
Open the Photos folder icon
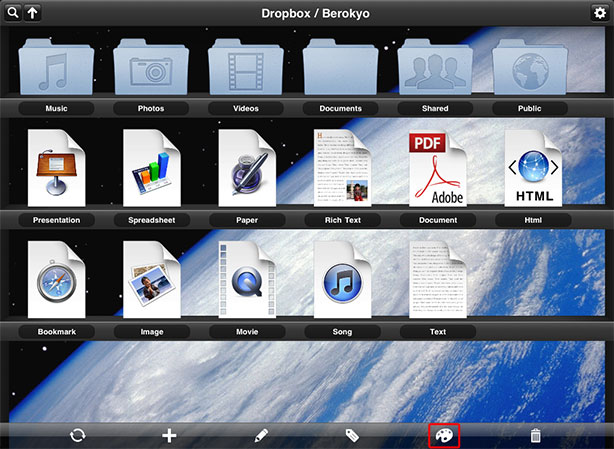click(151, 67)
